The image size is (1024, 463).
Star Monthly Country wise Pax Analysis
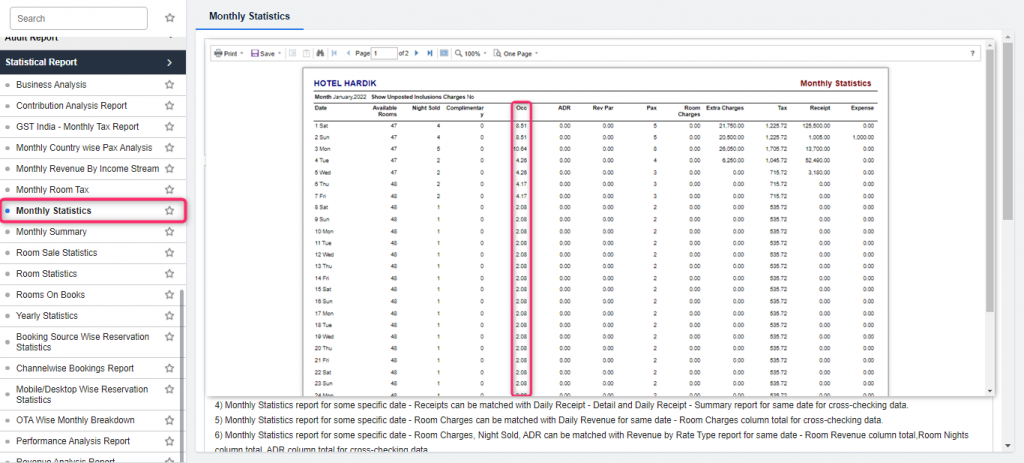pos(170,148)
